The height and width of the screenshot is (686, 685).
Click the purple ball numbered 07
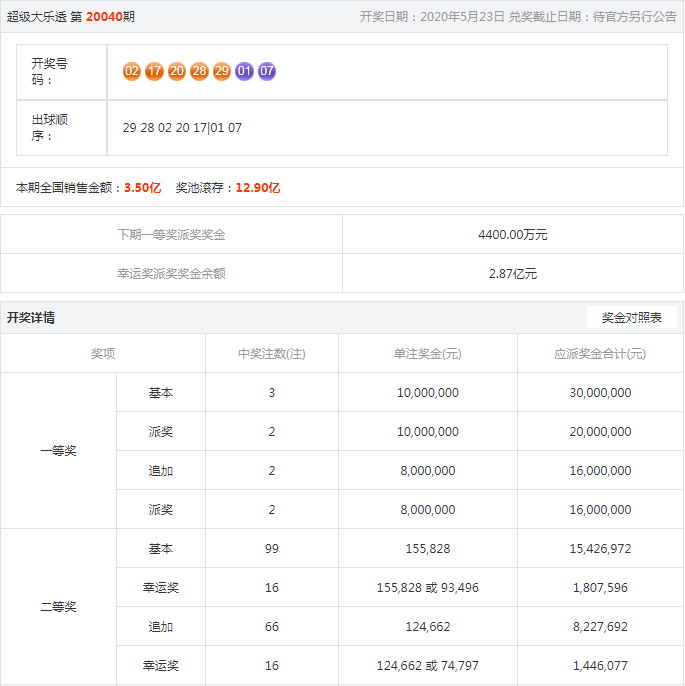click(267, 71)
